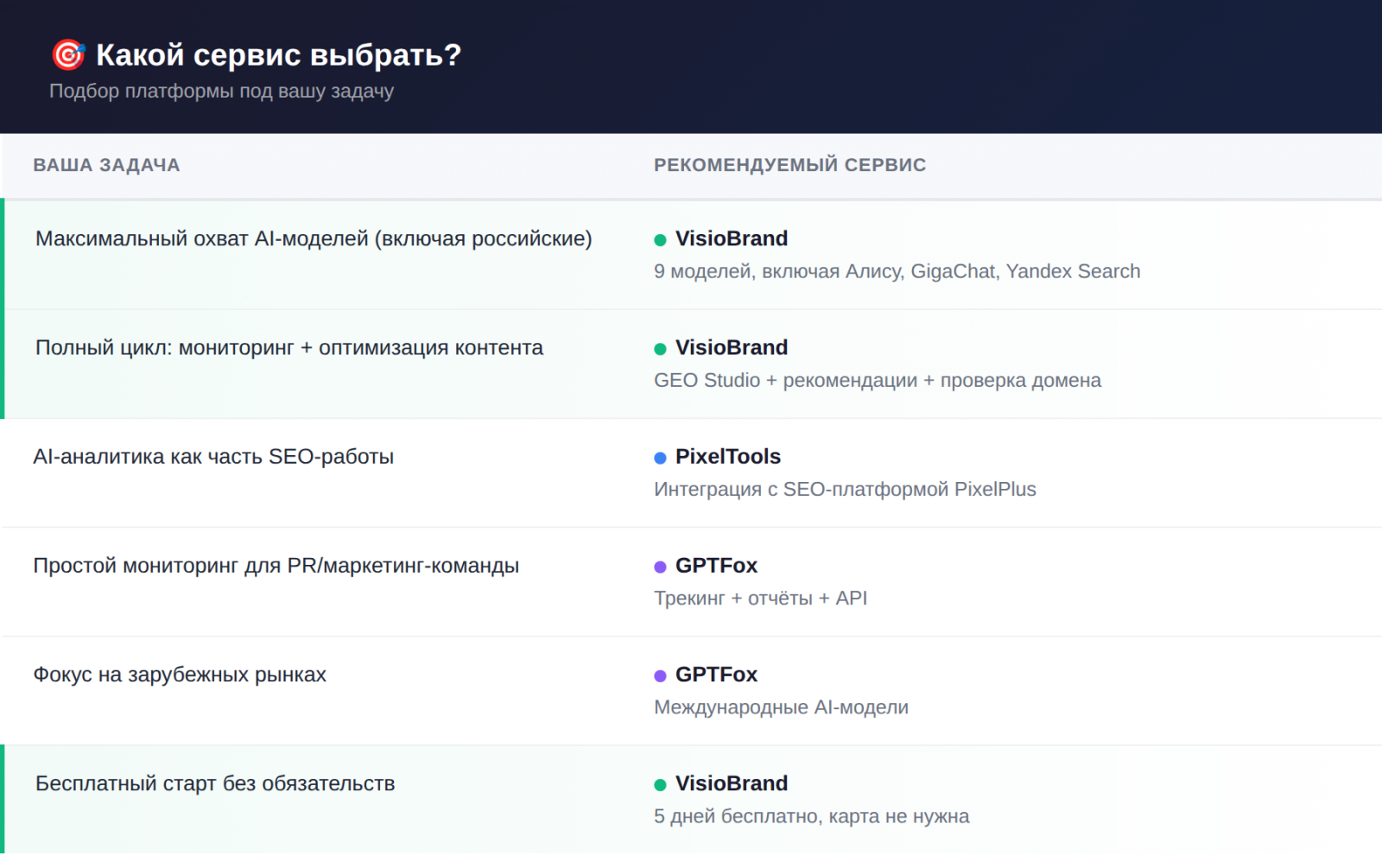
Task: Click the "Трекинг + отчёты + API" description
Action: (760, 598)
